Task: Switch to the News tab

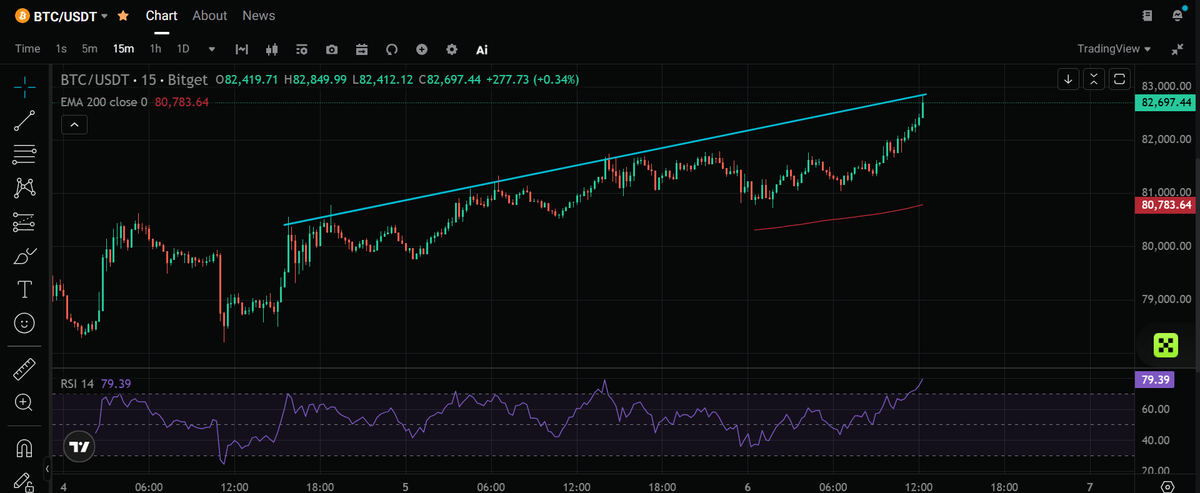Action: [x=259, y=16]
